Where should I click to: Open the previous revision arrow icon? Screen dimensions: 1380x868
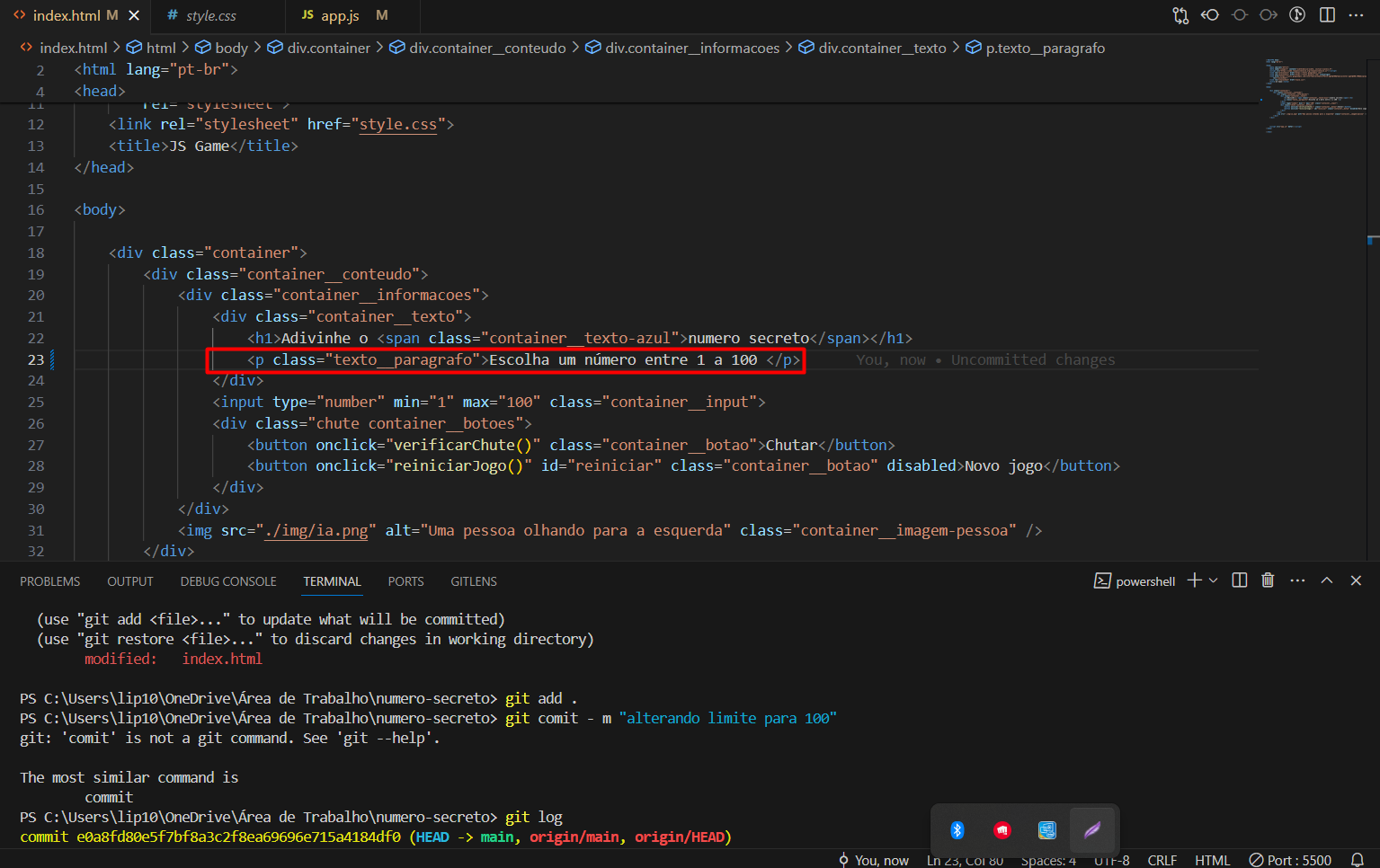pyautogui.click(x=1210, y=15)
